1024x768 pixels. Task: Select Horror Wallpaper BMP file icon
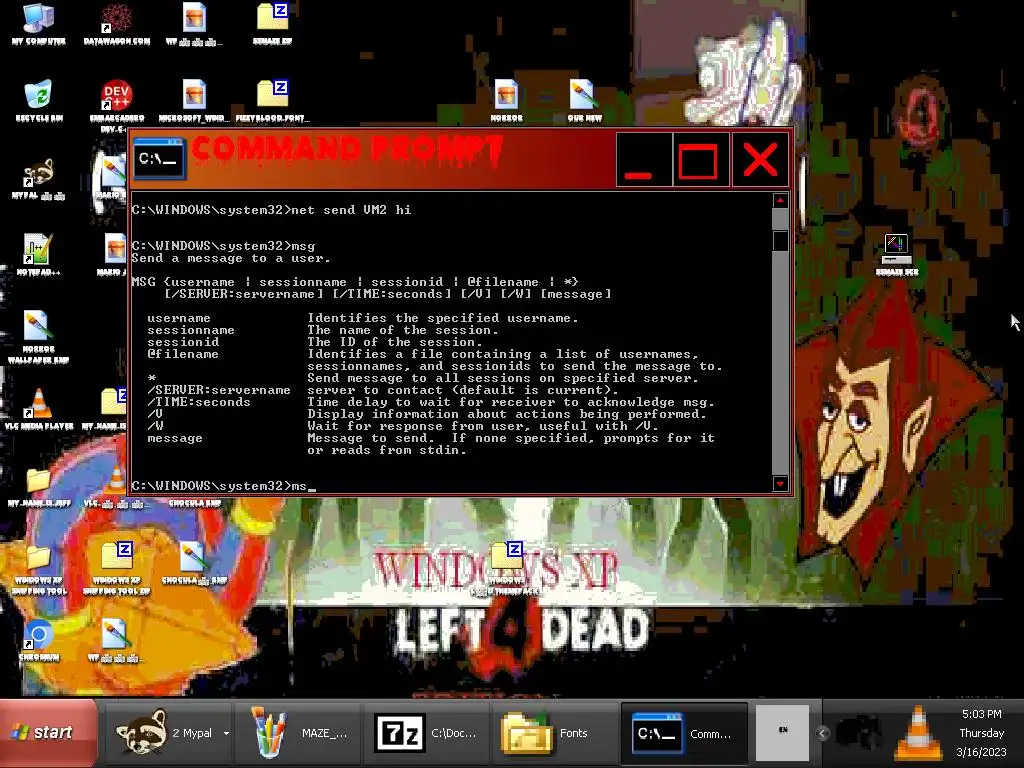(x=39, y=336)
